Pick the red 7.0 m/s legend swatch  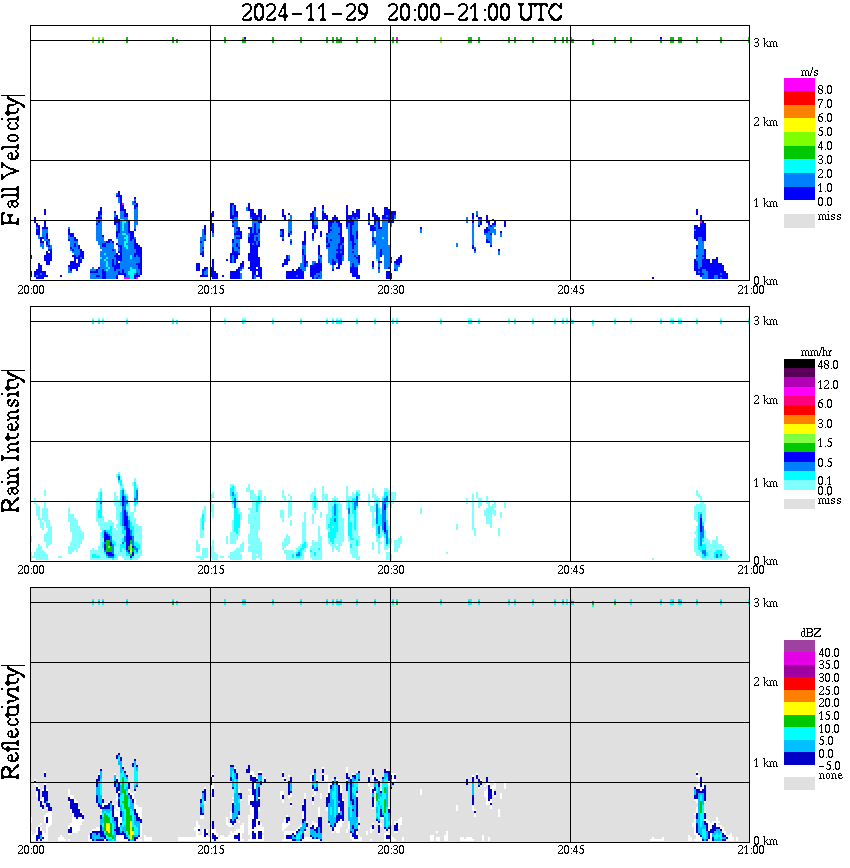pyautogui.click(x=799, y=99)
